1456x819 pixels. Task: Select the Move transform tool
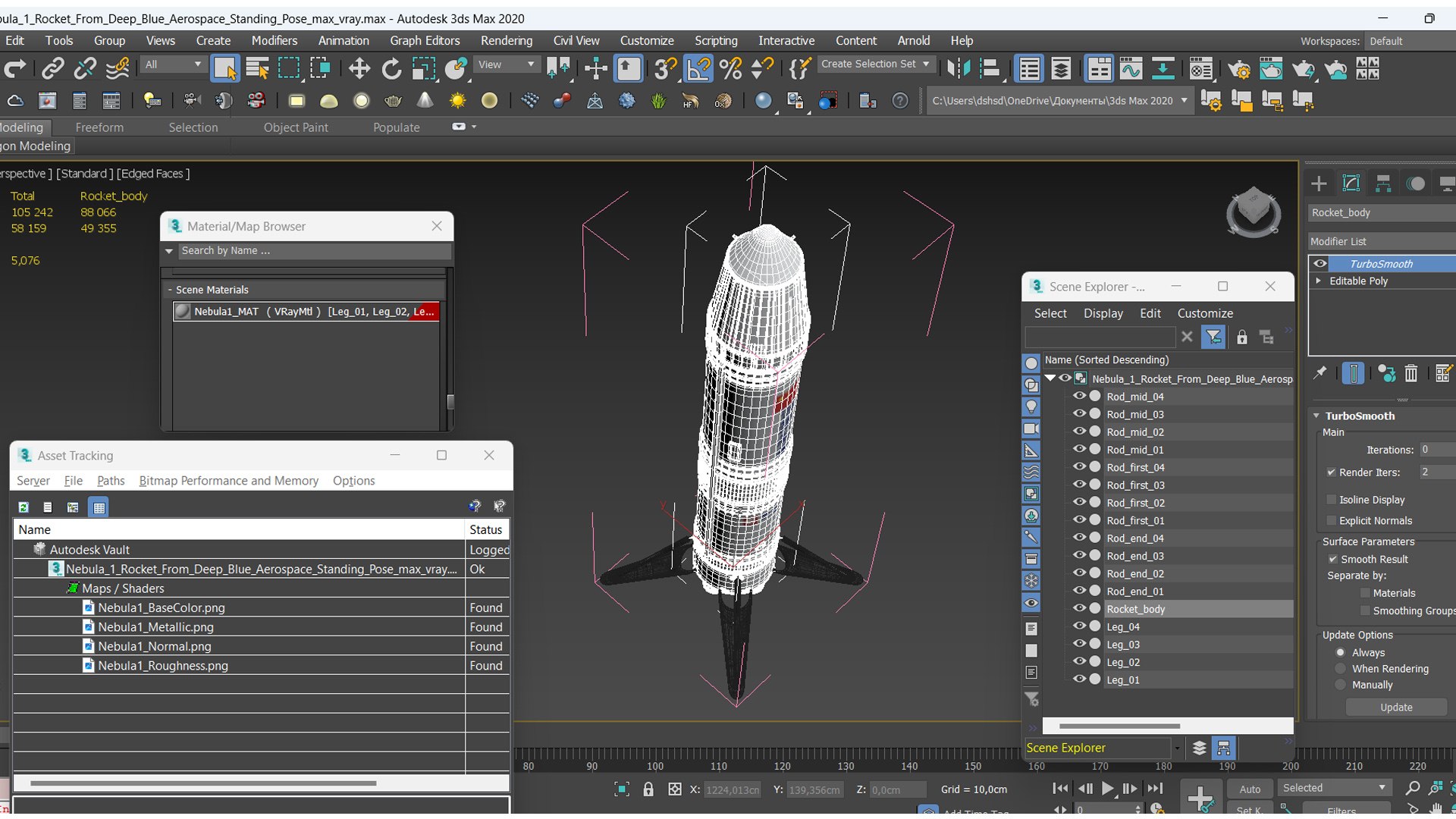tap(359, 69)
